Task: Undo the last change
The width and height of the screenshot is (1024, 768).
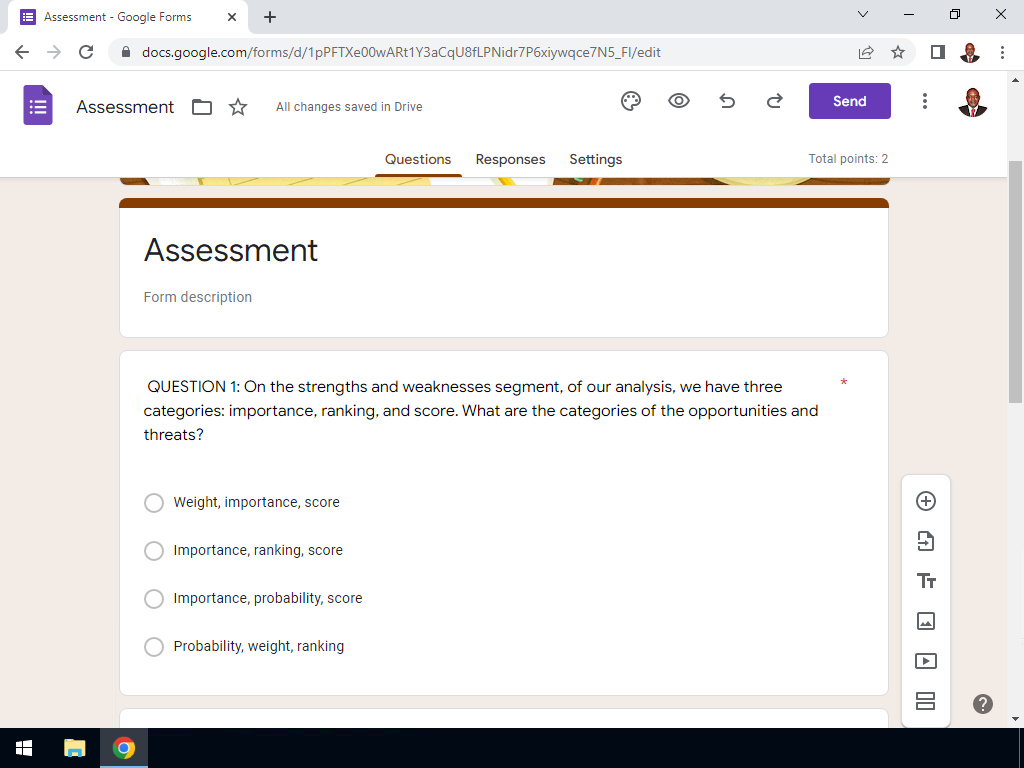Action: [x=727, y=101]
